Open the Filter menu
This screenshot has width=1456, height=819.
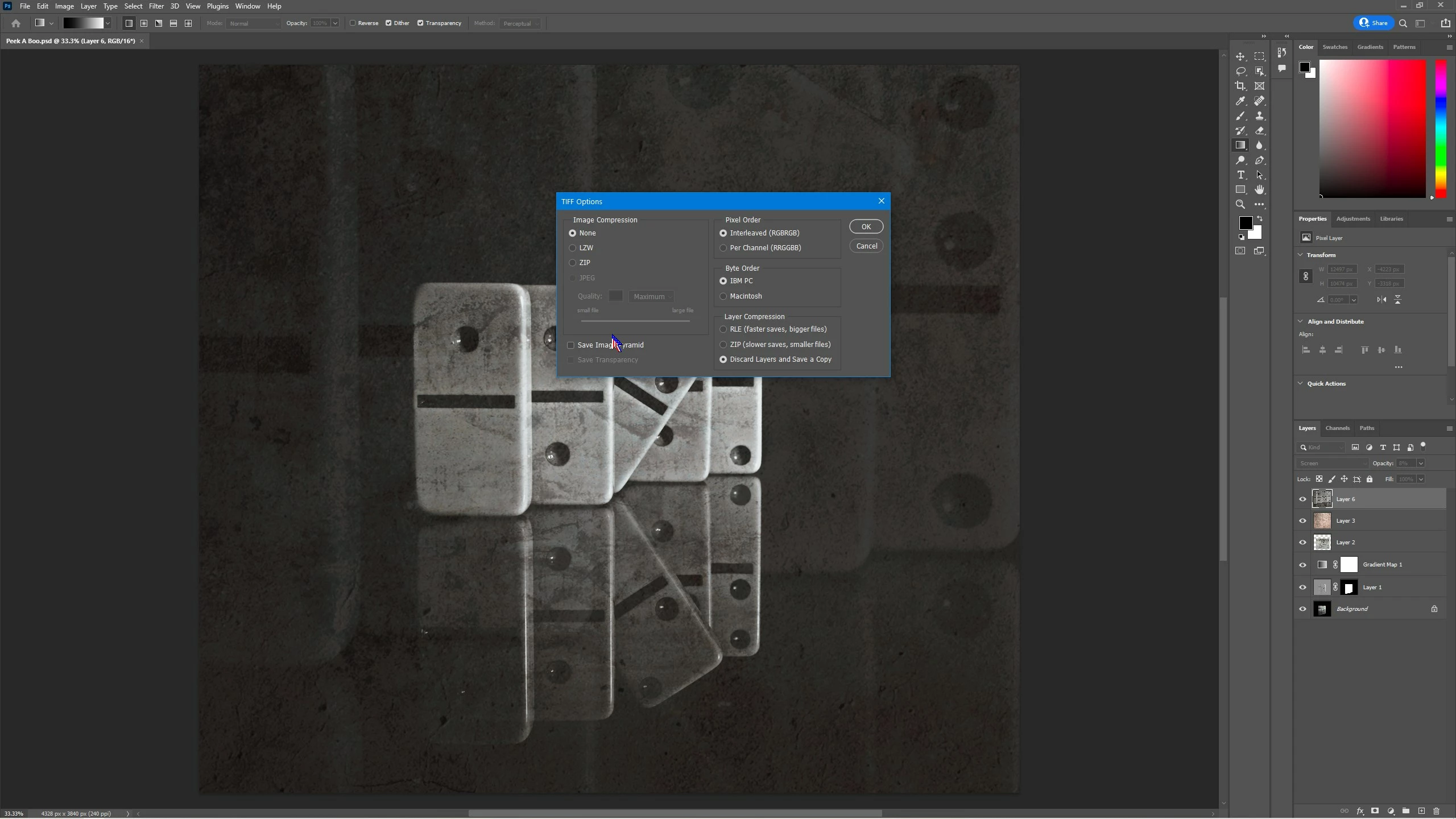[x=156, y=6]
